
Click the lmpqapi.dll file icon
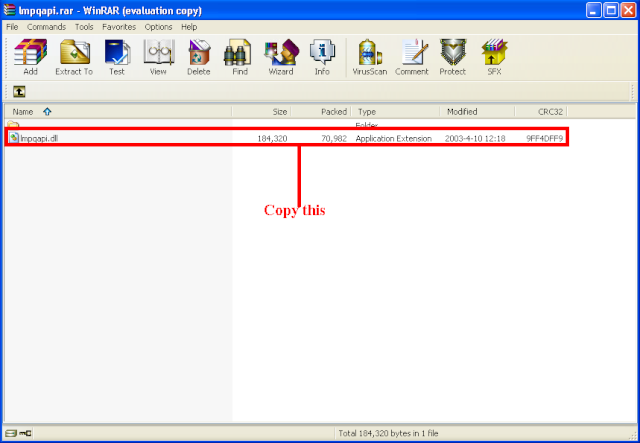(x=14, y=138)
